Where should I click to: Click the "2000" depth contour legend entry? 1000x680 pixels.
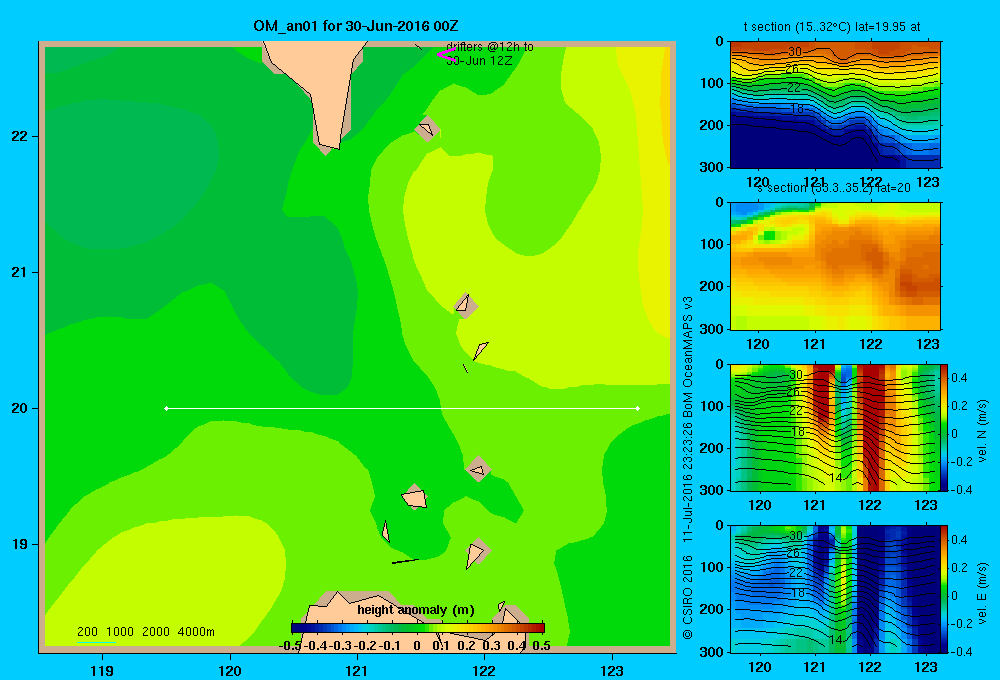click(x=156, y=632)
